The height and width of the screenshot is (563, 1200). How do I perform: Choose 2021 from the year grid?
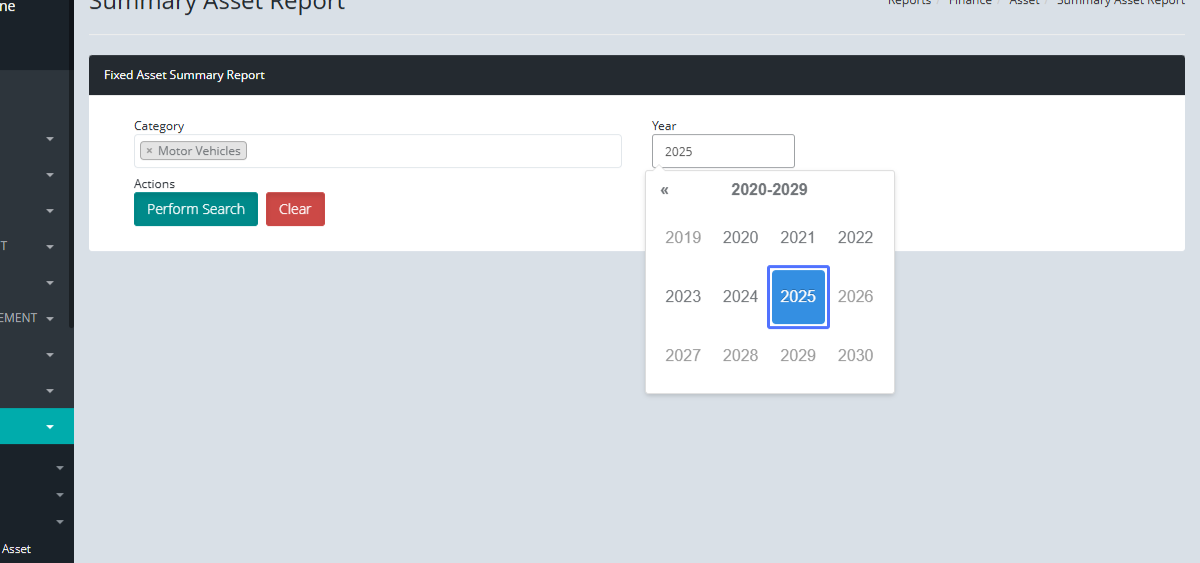[x=798, y=238]
